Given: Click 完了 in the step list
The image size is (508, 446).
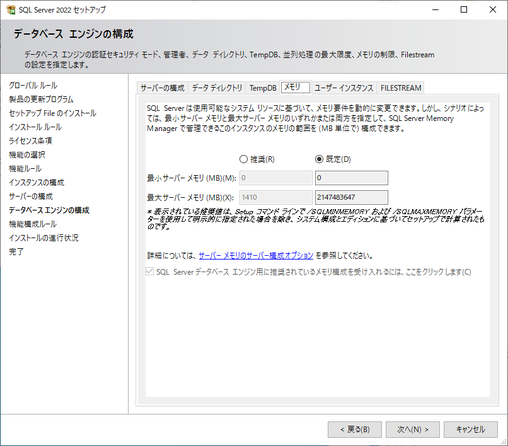Looking at the screenshot, I should click(x=16, y=252).
